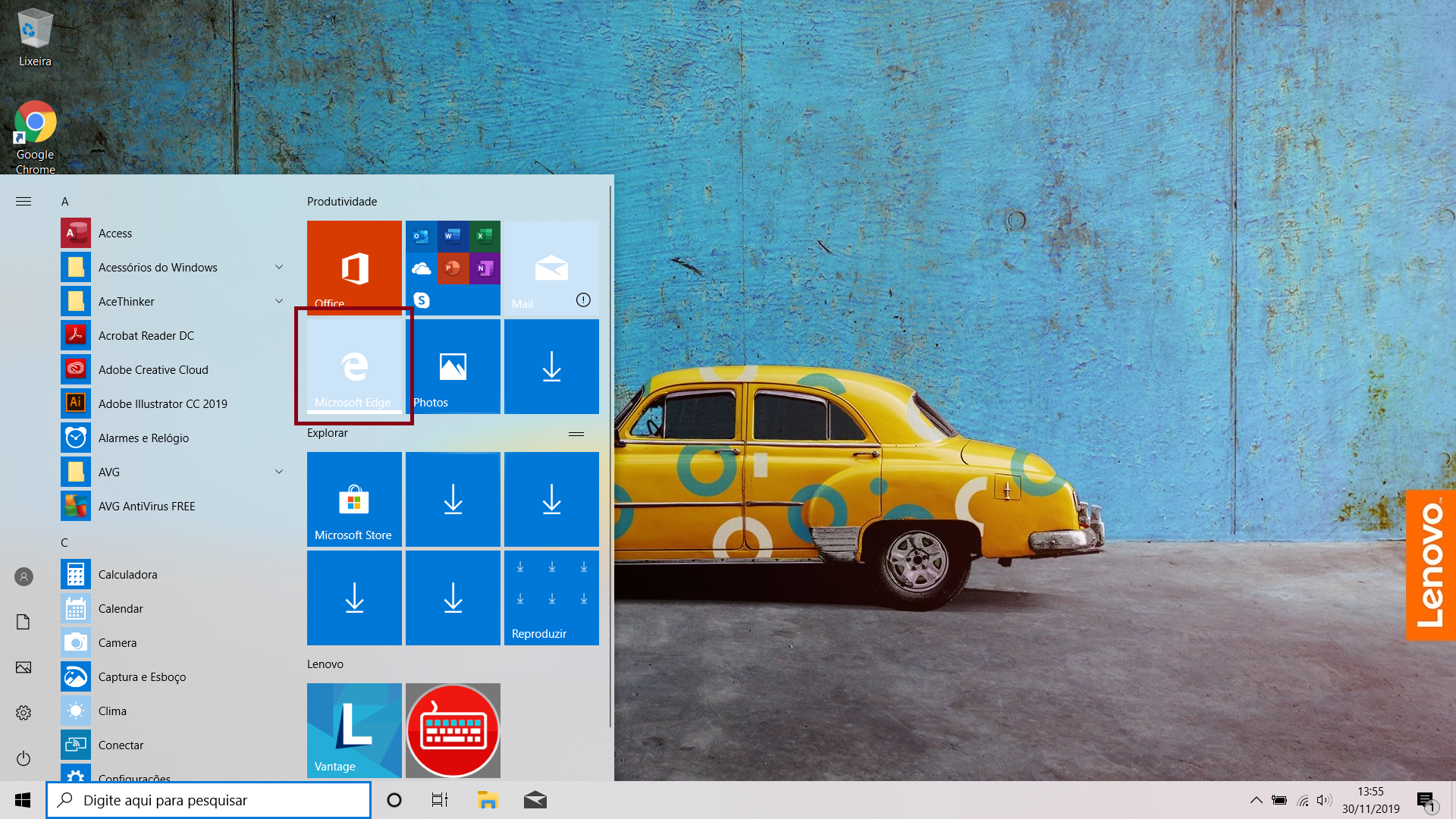Click the taskbar search box
Image resolution: width=1456 pixels, height=819 pixels.
click(209, 800)
